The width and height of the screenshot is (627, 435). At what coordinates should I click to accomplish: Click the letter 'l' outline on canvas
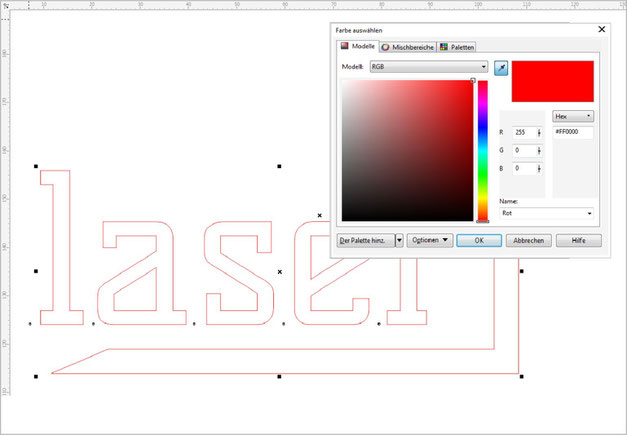(x=61, y=247)
